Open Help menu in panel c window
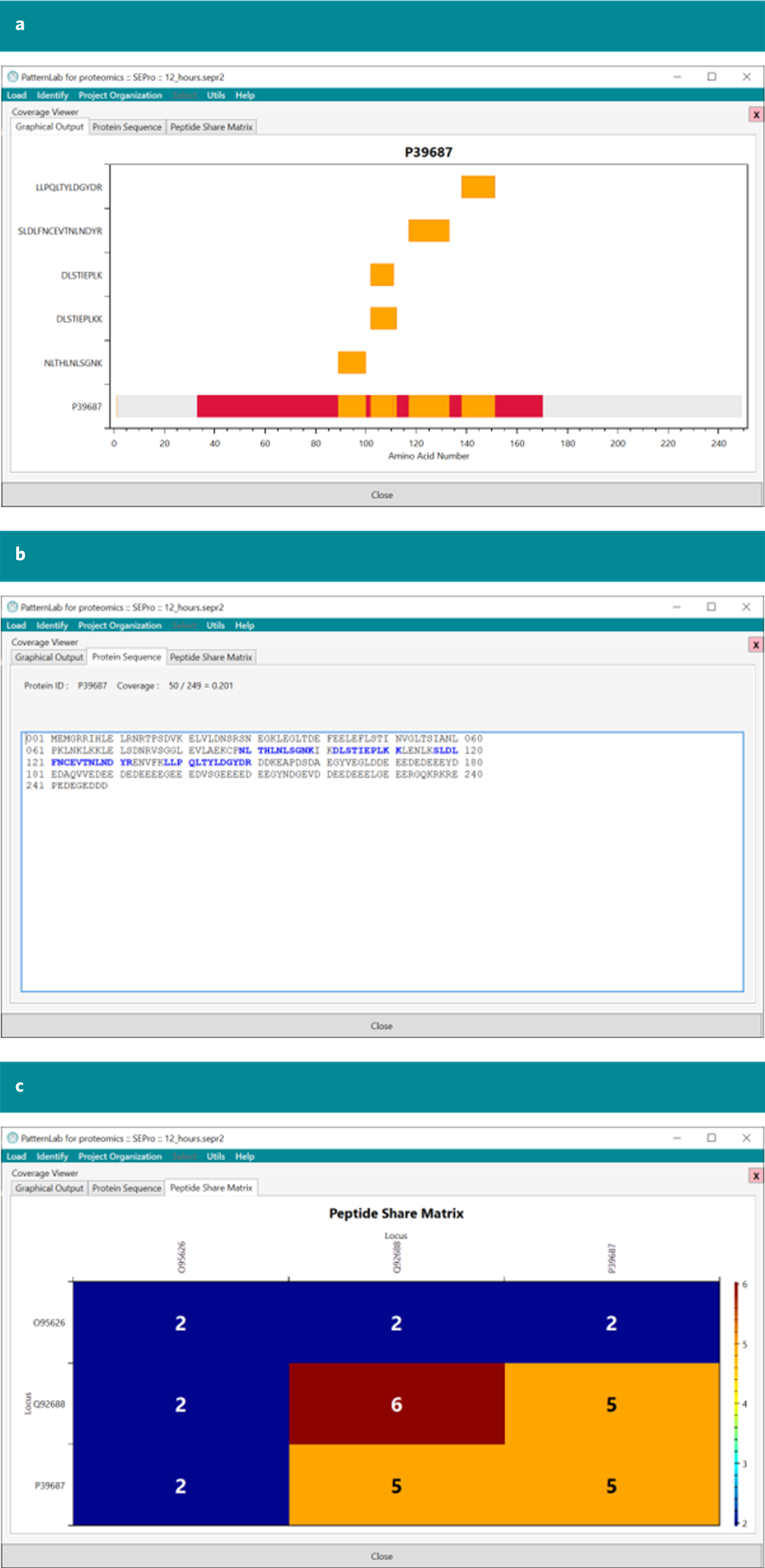Screen dimensions: 765x1568 244,1156
